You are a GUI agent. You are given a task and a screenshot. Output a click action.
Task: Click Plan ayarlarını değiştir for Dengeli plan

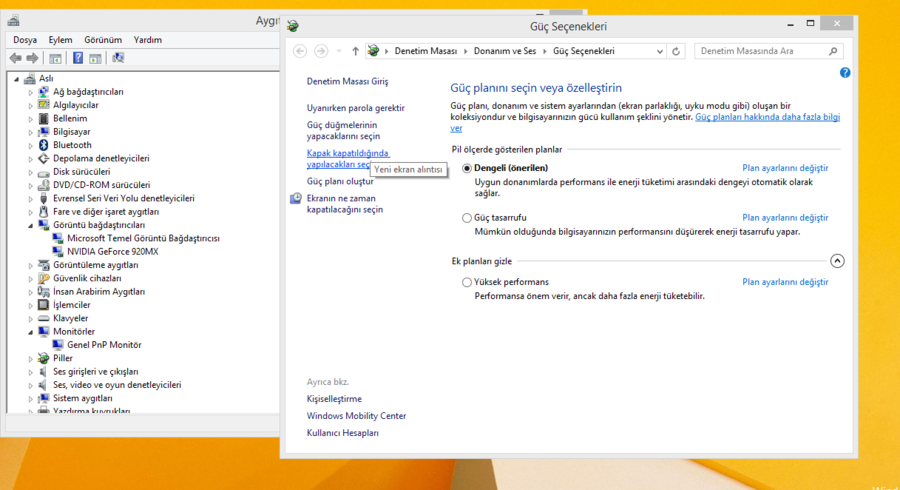785,168
